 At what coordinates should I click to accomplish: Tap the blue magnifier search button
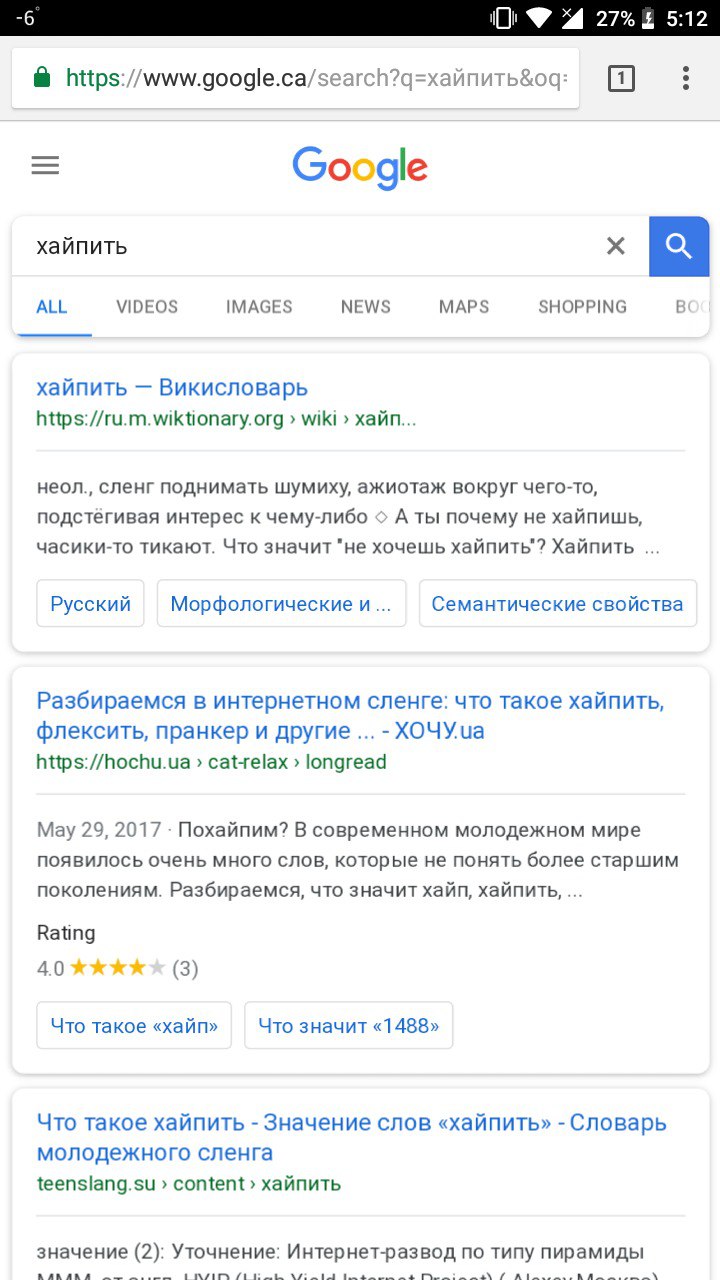(x=679, y=246)
